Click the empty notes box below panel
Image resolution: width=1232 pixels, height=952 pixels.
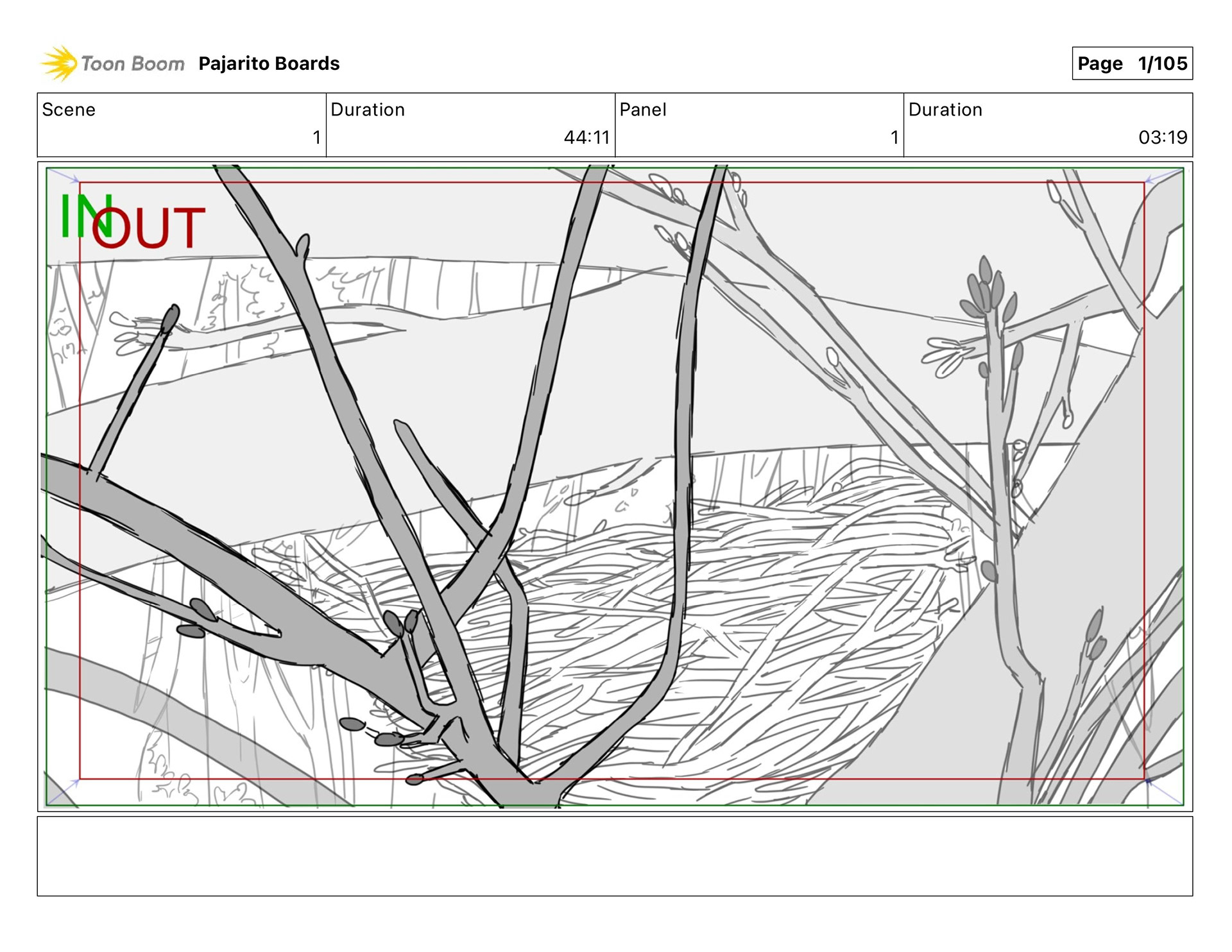615,856
